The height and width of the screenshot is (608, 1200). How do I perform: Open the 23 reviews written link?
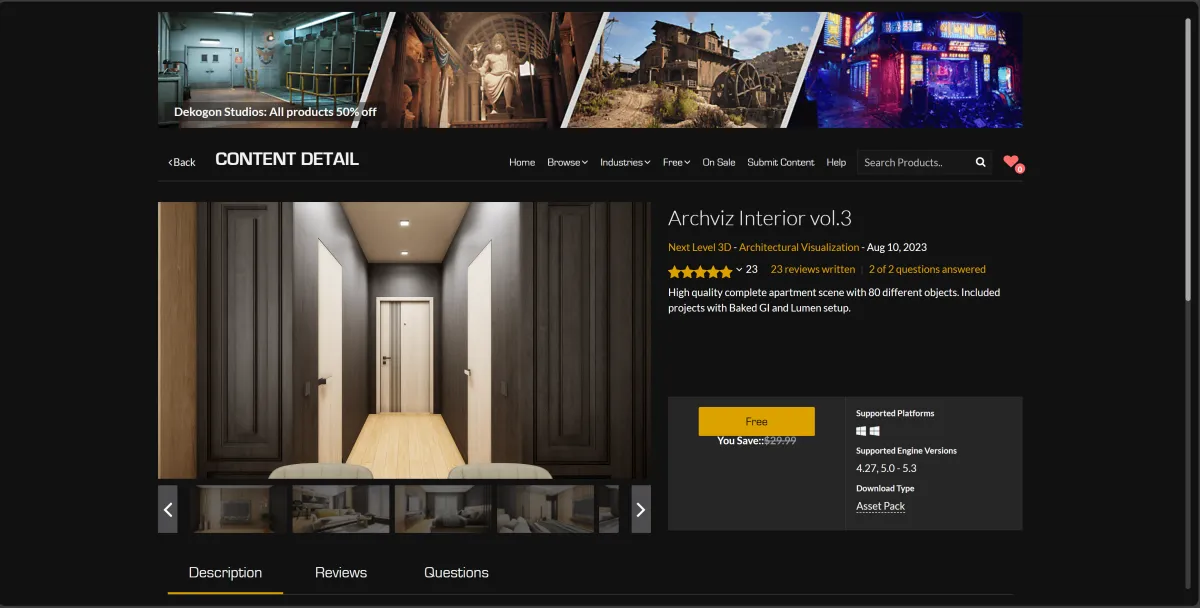click(813, 269)
